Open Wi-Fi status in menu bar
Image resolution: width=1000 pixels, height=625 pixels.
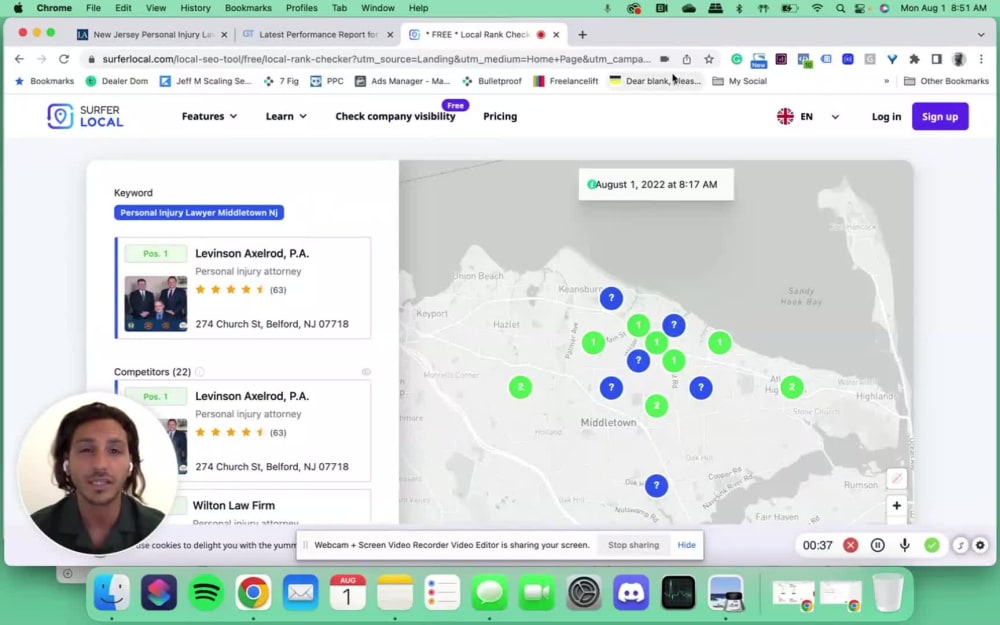(817, 8)
